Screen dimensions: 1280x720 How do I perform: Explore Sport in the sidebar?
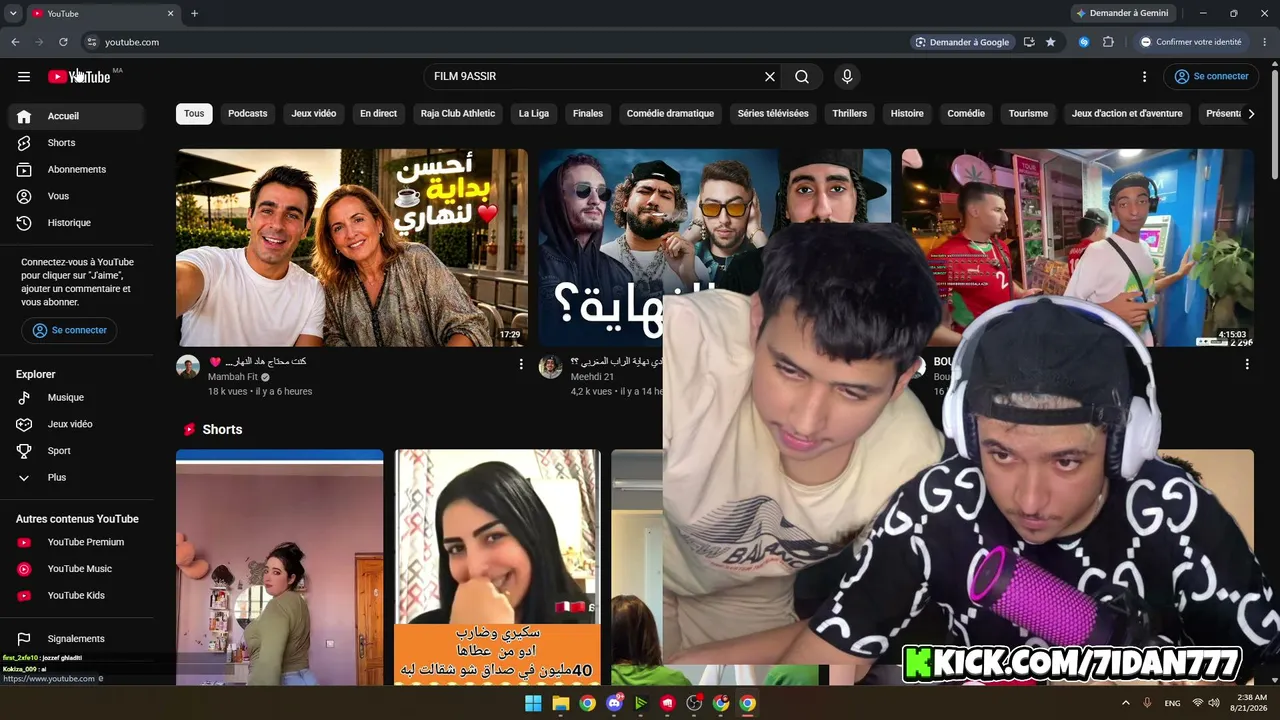76,451
